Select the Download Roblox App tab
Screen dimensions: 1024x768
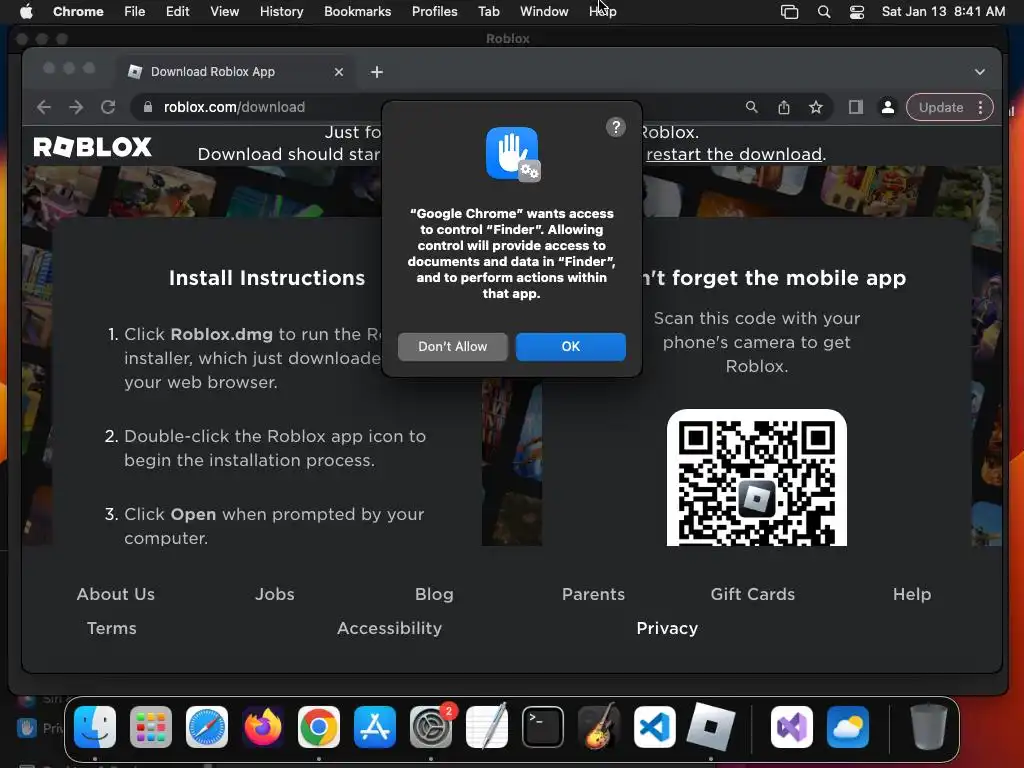pos(236,72)
